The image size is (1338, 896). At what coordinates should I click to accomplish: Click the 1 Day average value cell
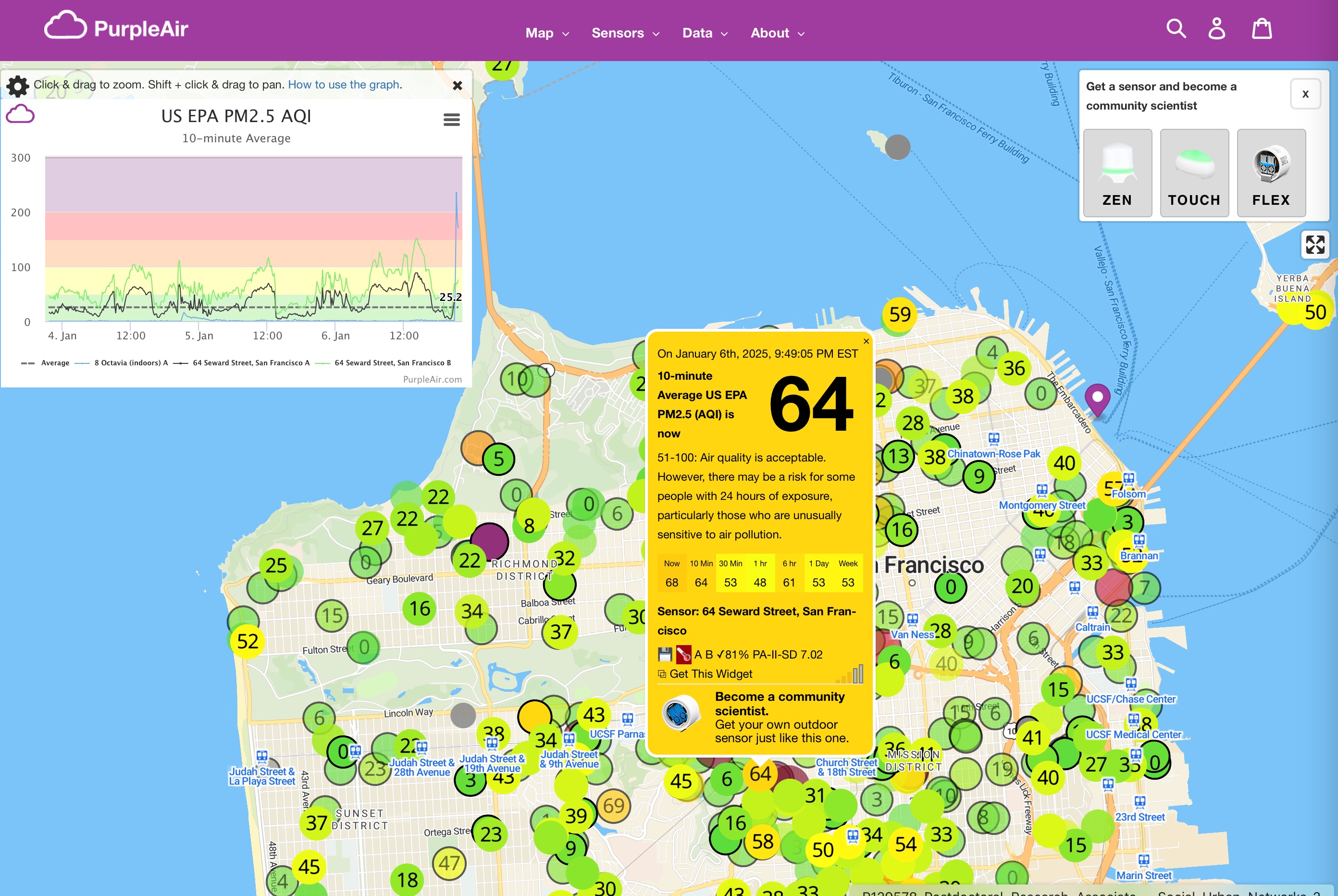tap(818, 582)
